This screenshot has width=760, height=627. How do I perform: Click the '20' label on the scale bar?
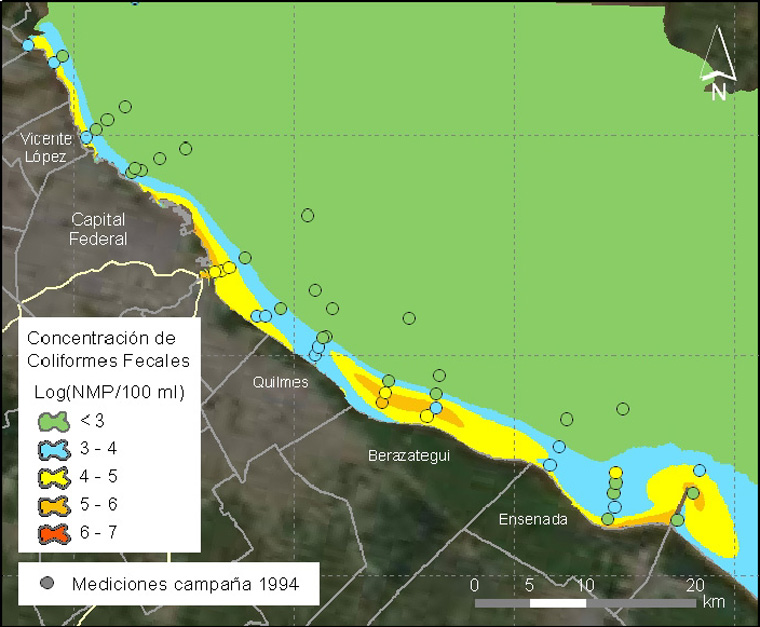(696, 585)
